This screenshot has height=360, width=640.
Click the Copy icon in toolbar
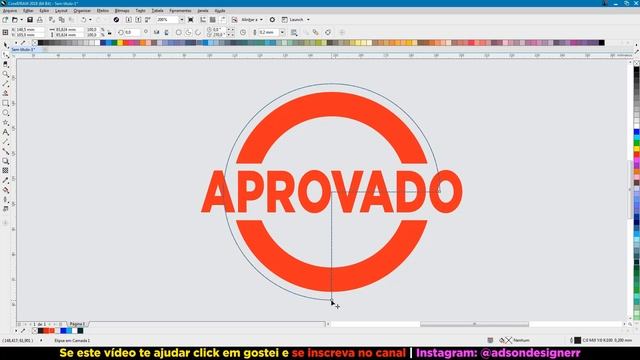(62, 20)
